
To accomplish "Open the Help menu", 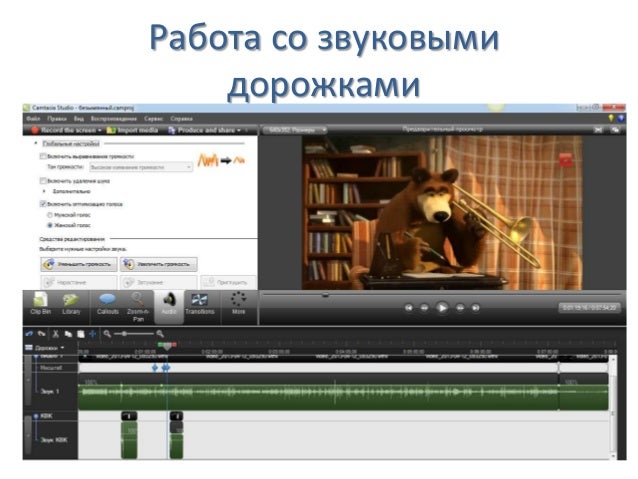I will 181,119.
